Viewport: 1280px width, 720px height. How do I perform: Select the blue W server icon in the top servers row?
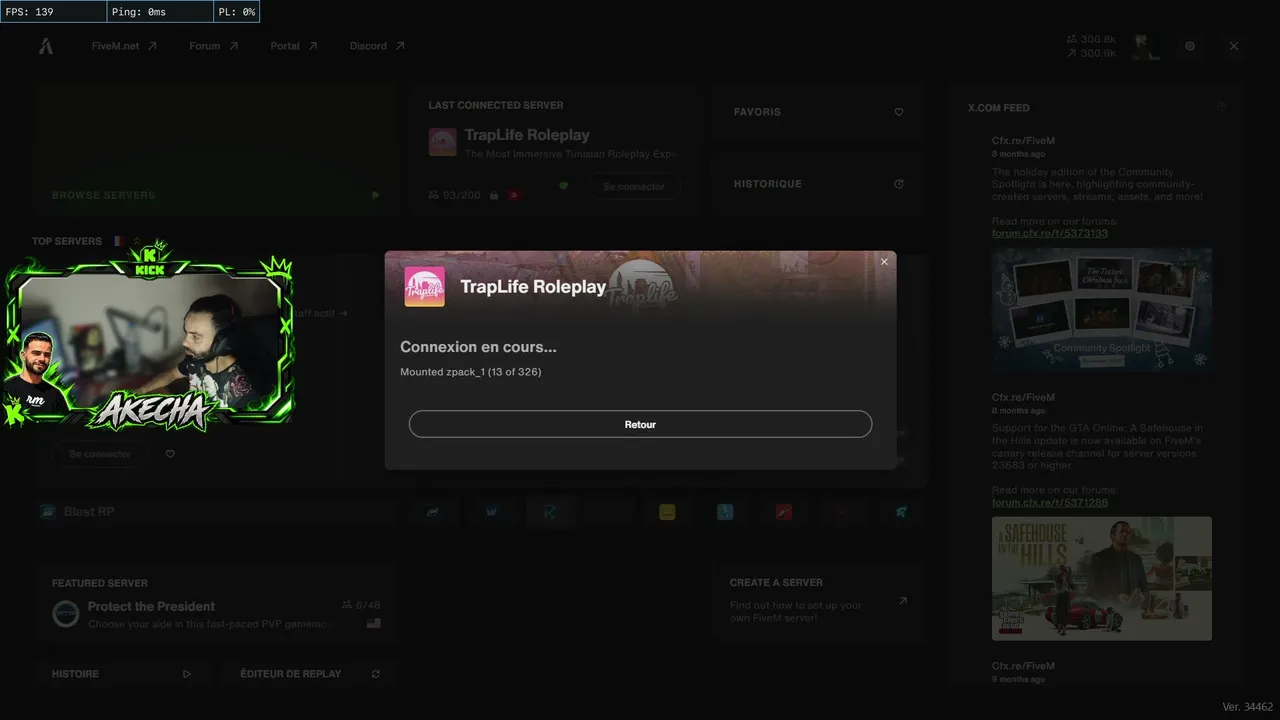point(492,512)
